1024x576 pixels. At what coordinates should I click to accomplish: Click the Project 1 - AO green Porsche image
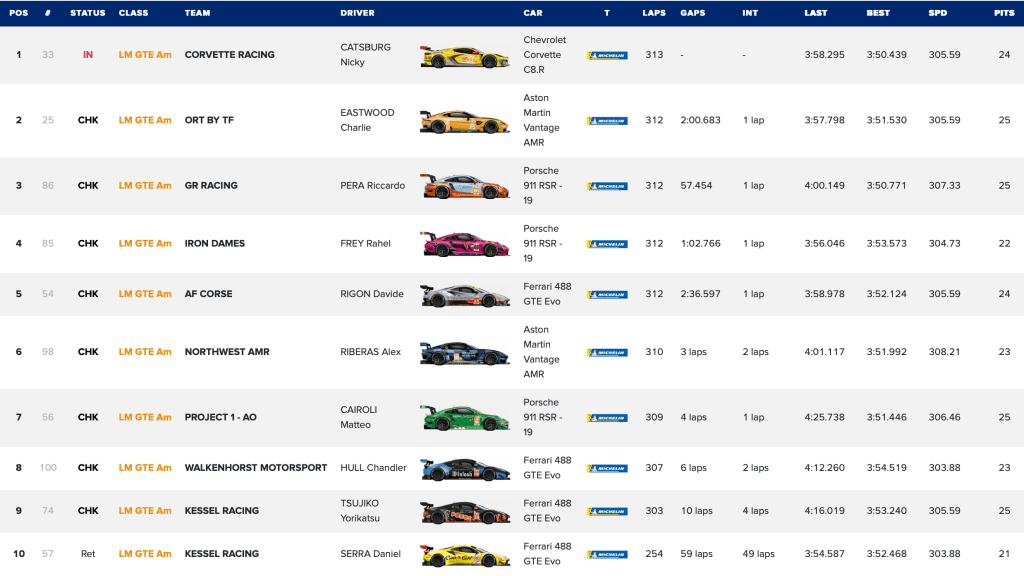pos(464,418)
